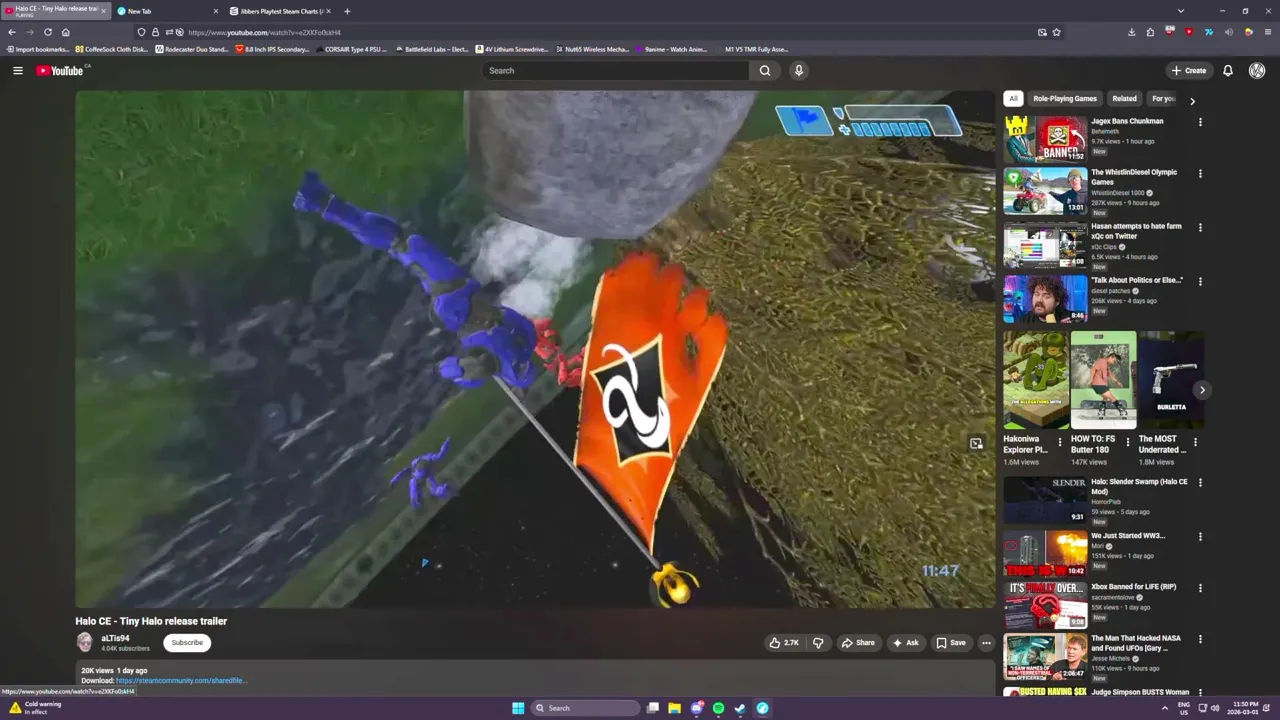
Task: Save the video to a playlist
Action: [x=950, y=643]
